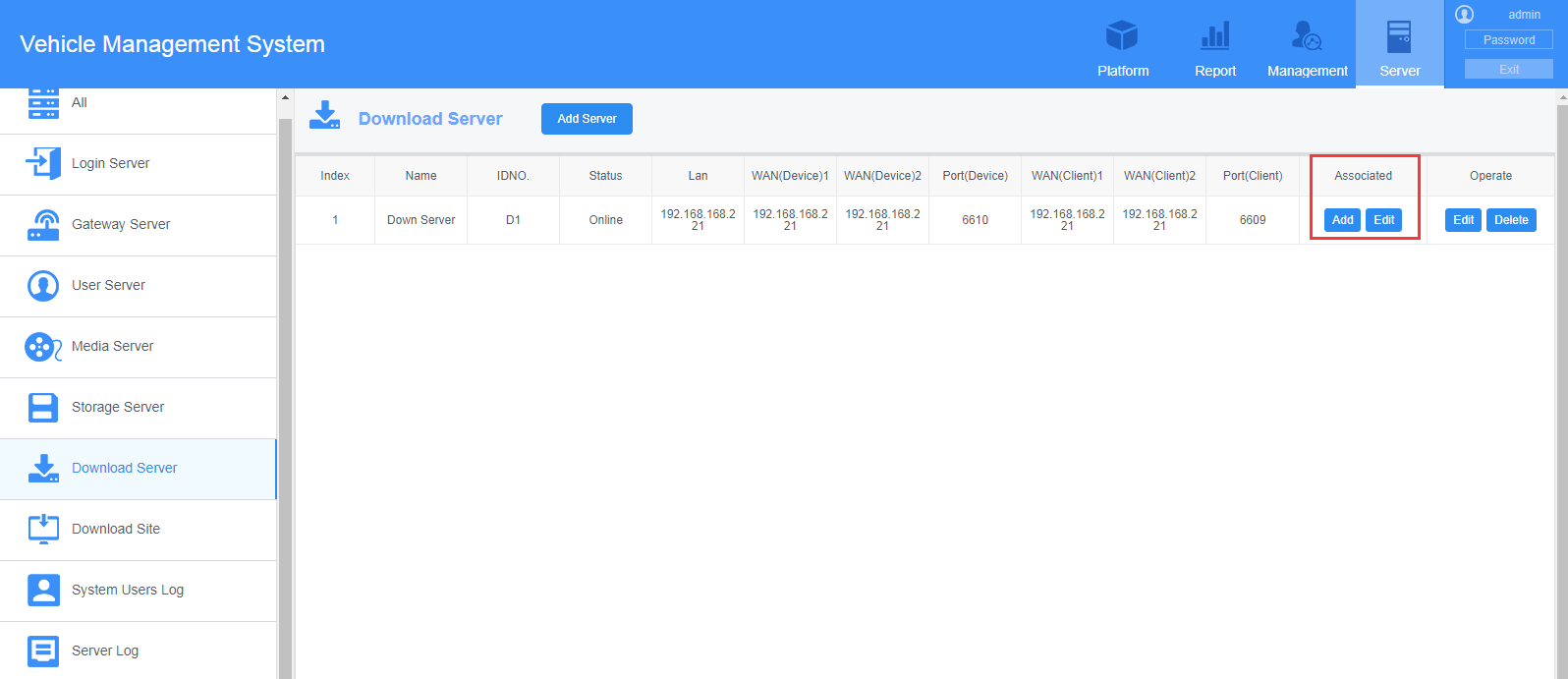The height and width of the screenshot is (679, 1568).
Task: Click the Lan column header
Action: (698, 176)
